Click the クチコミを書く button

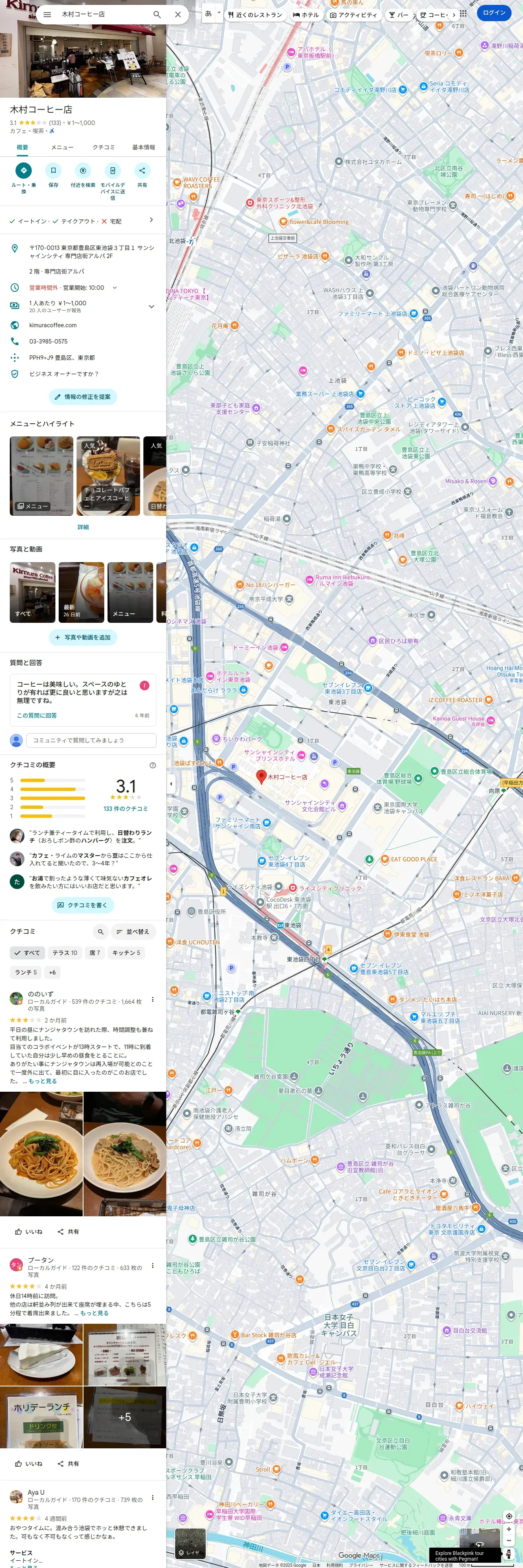83,905
